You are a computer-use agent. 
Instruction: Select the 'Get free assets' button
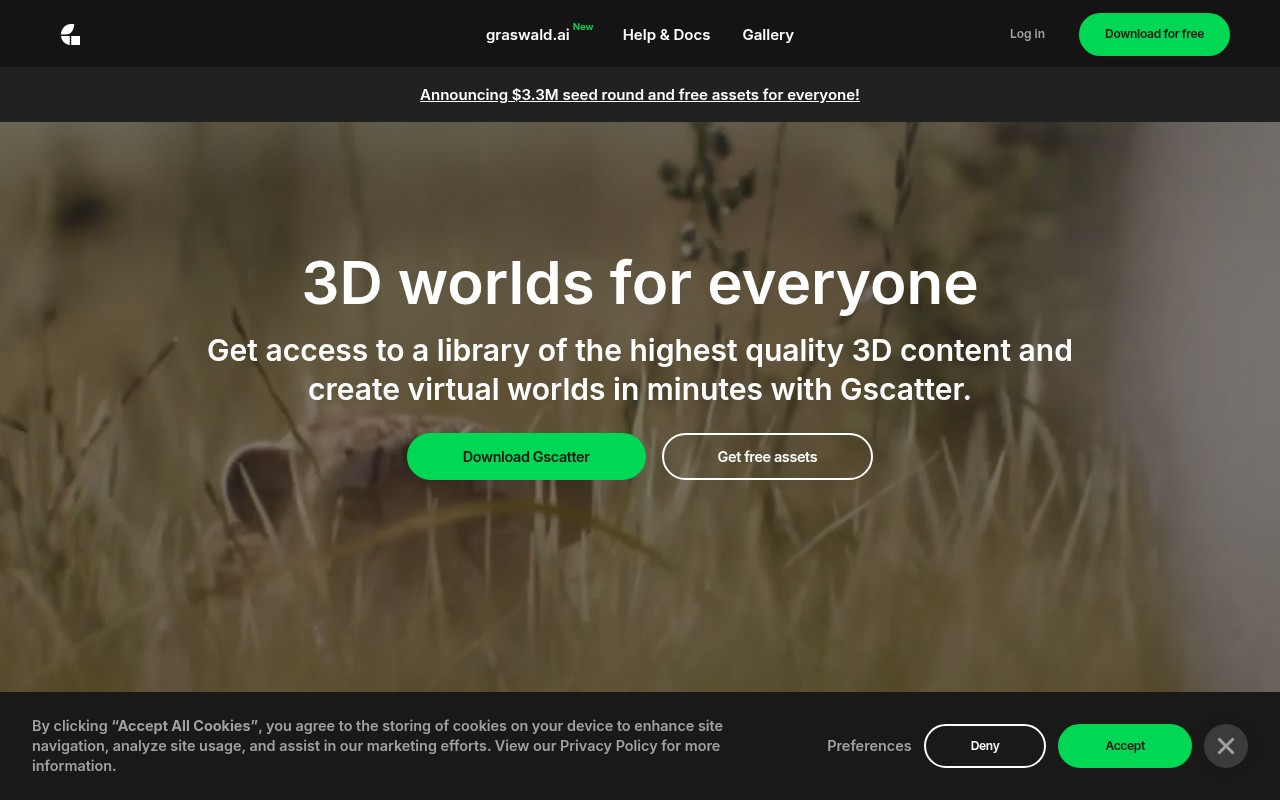click(x=767, y=456)
